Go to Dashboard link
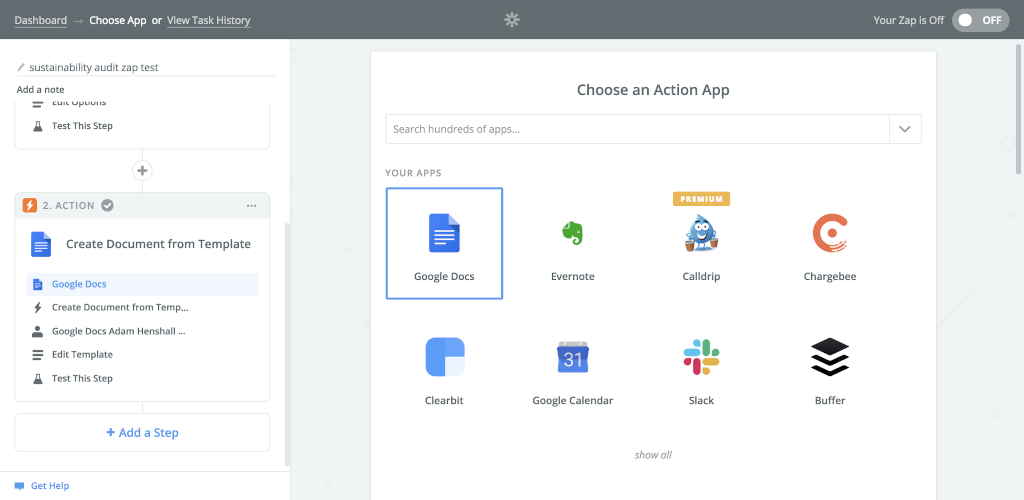The height and width of the screenshot is (500, 1024). point(40,20)
